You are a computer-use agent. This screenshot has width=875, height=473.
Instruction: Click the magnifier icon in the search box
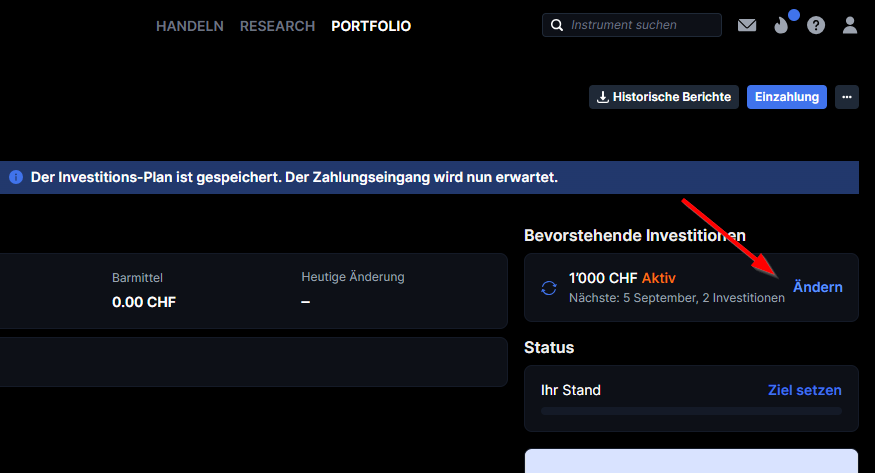[555, 25]
